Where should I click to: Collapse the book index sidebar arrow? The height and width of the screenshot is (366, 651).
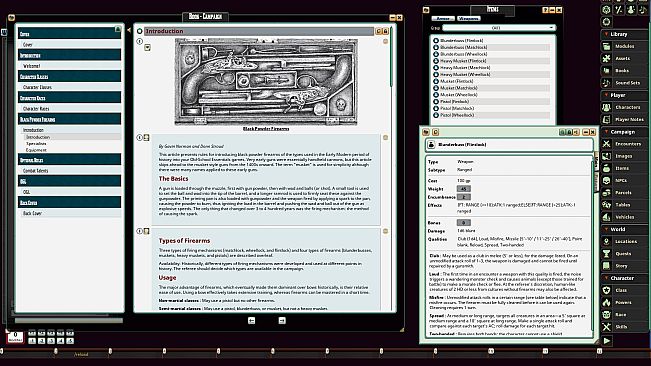tap(129, 30)
